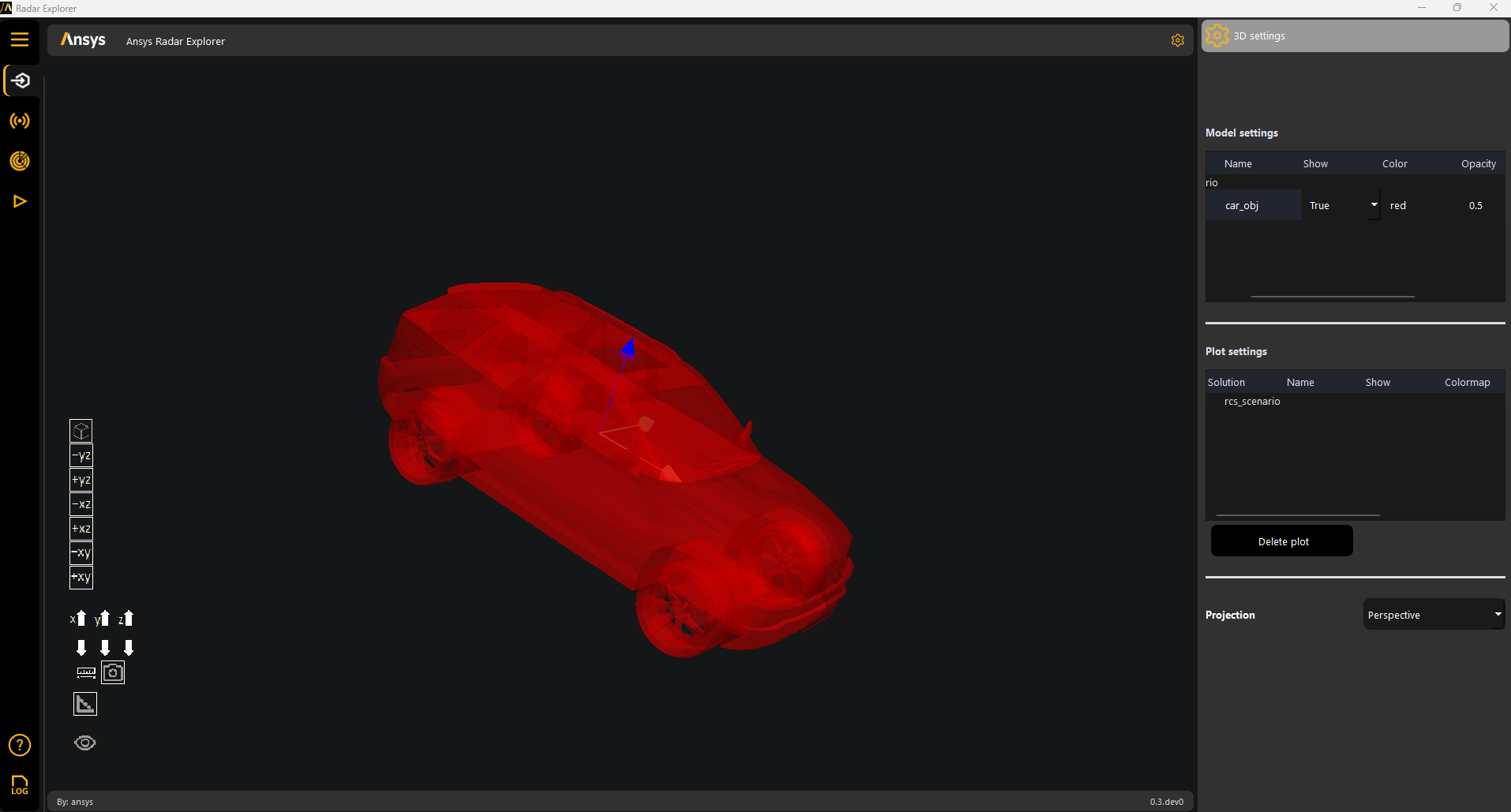Click the isometric cube view icon

coord(81,431)
